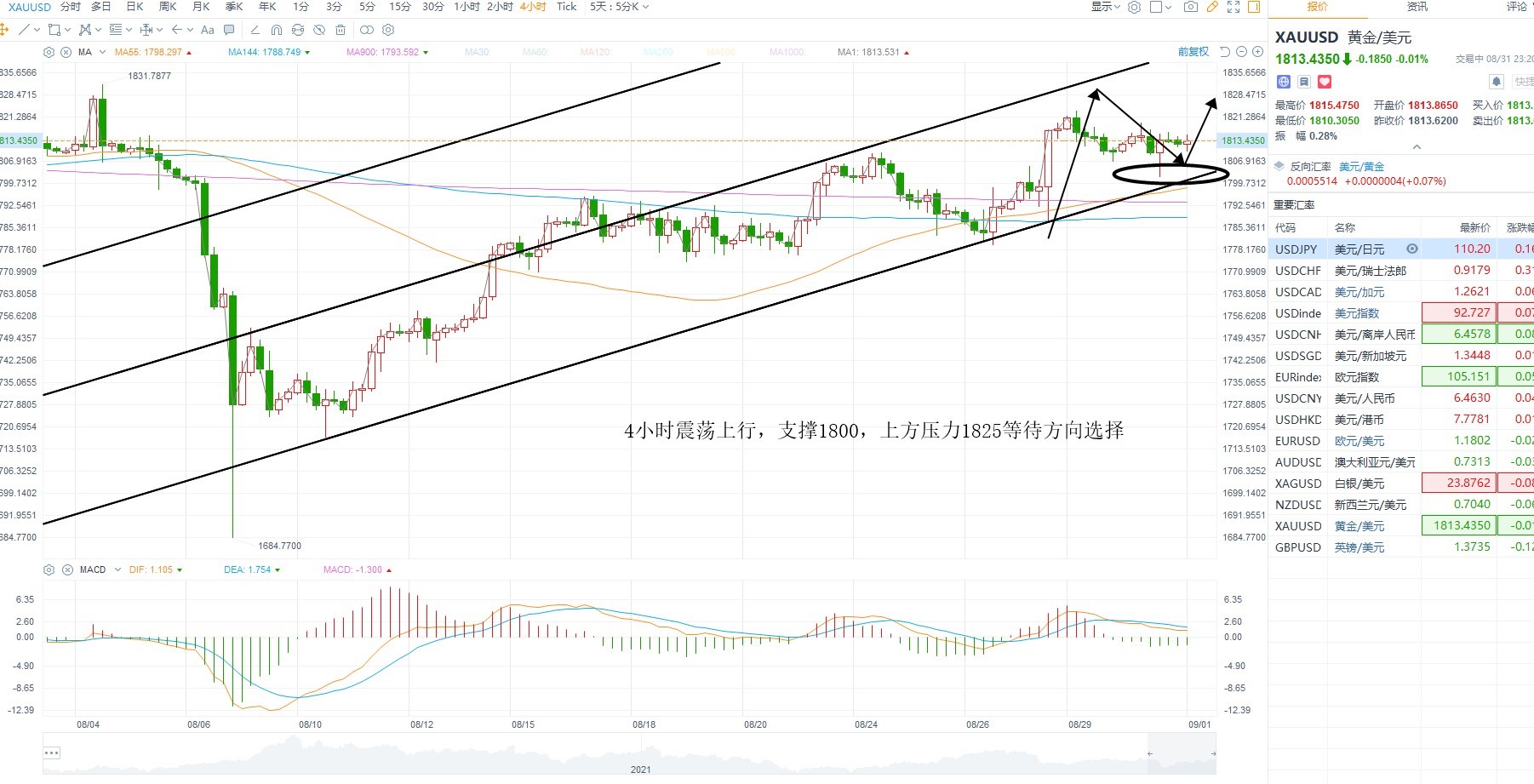Screen dimensions: 1534x784
Task: Click the bell alert icon
Action: [1497, 82]
